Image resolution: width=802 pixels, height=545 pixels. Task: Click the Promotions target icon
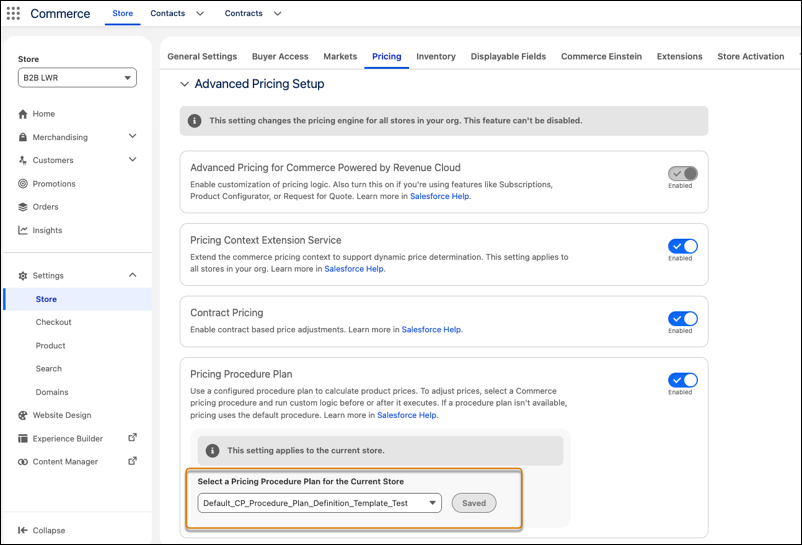point(23,184)
